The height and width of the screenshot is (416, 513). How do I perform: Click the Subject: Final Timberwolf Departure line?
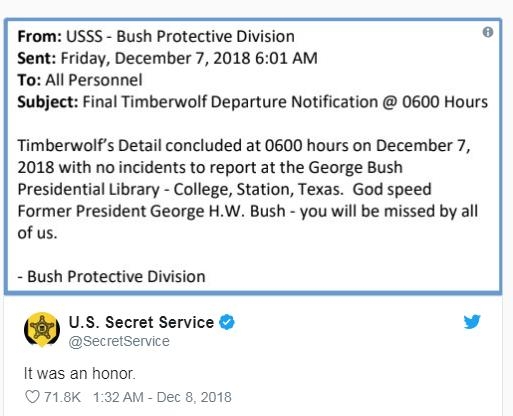253,102
